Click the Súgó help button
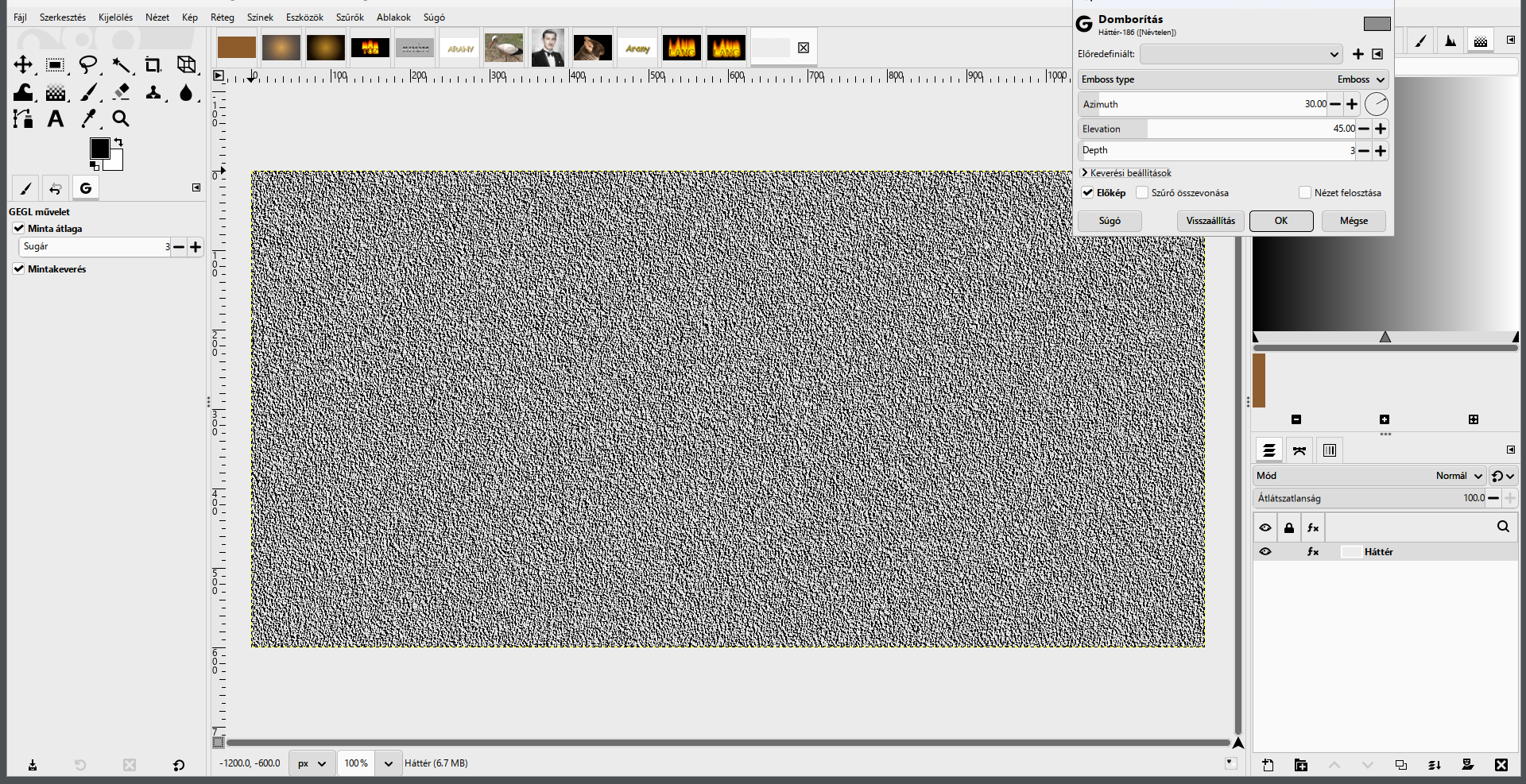The height and width of the screenshot is (784, 1526). click(1110, 221)
